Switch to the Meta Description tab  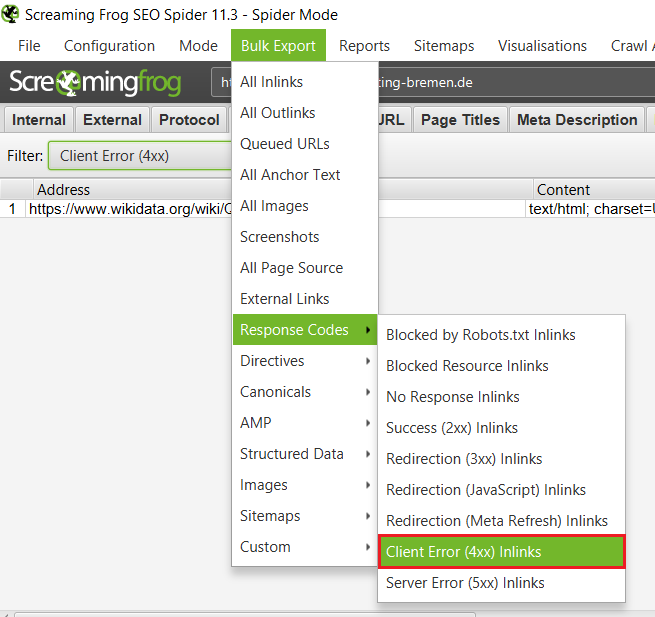click(577, 120)
